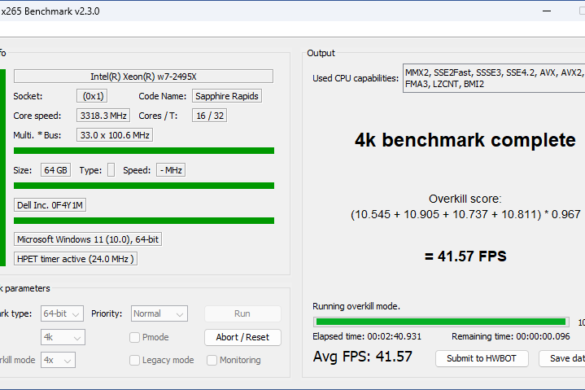Click the Remaining time 00:00:00.096 text
The image size is (585, 390).
pyautogui.click(x=511, y=337)
